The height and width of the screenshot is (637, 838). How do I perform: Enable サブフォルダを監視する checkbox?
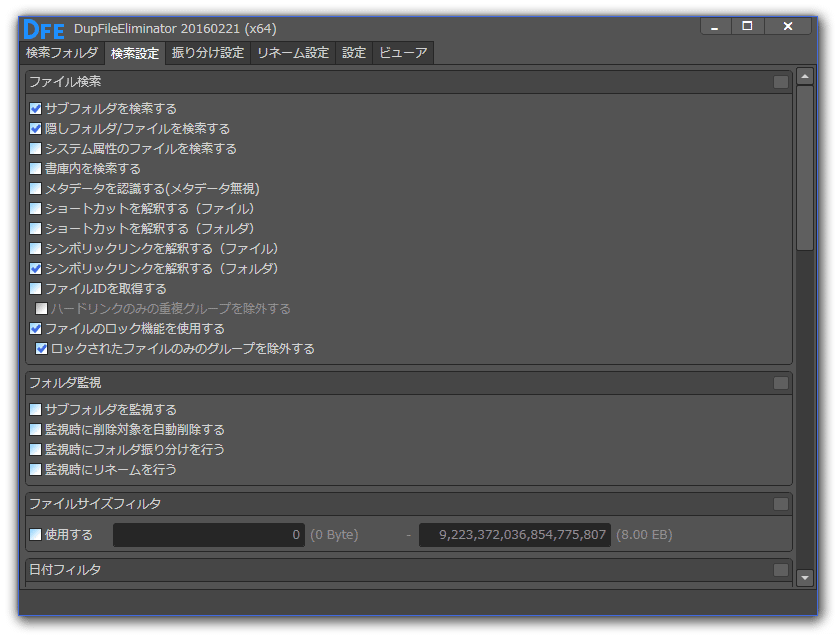[36, 410]
